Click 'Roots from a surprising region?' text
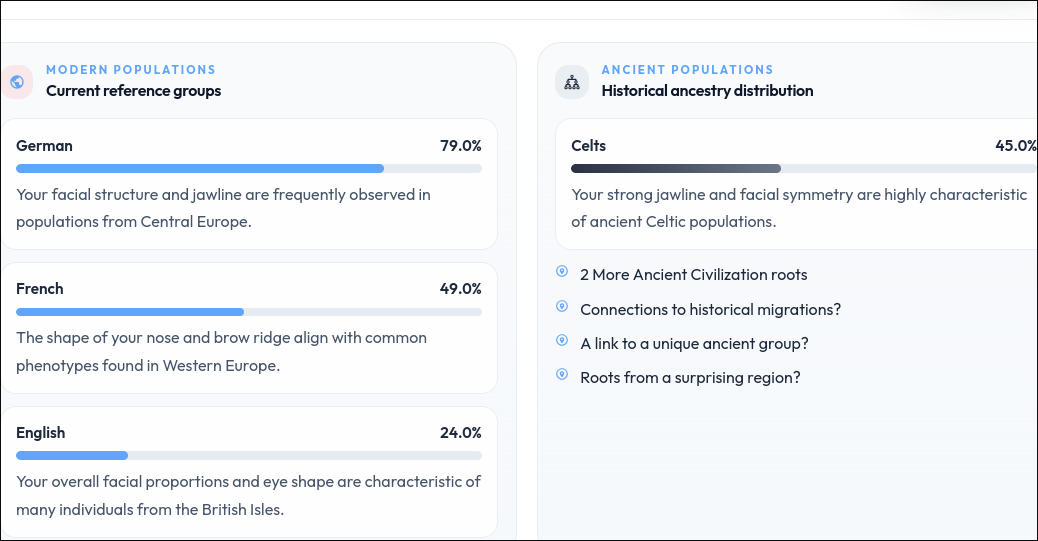1038x541 pixels. pyautogui.click(x=690, y=377)
